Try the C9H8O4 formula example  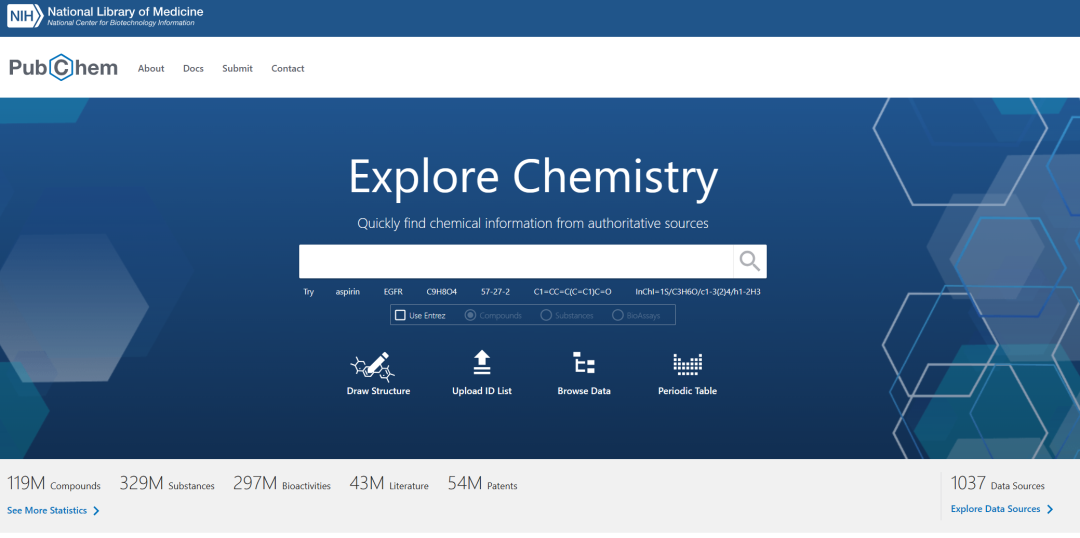(x=442, y=292)
